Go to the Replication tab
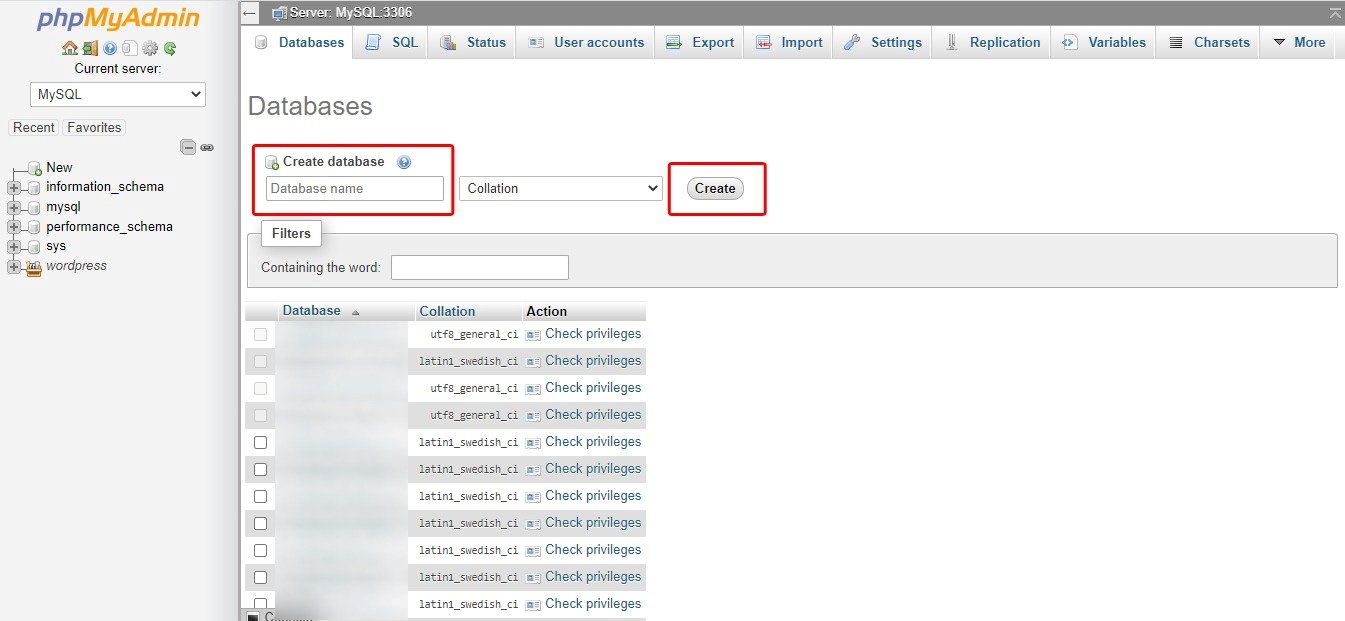 [993, 42]
